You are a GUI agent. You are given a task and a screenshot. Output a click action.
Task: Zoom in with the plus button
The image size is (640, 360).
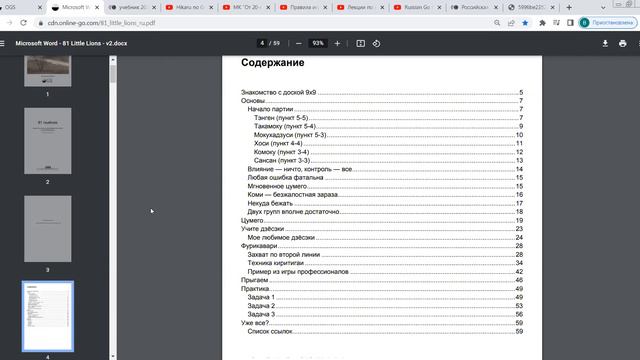click(337, 43)
